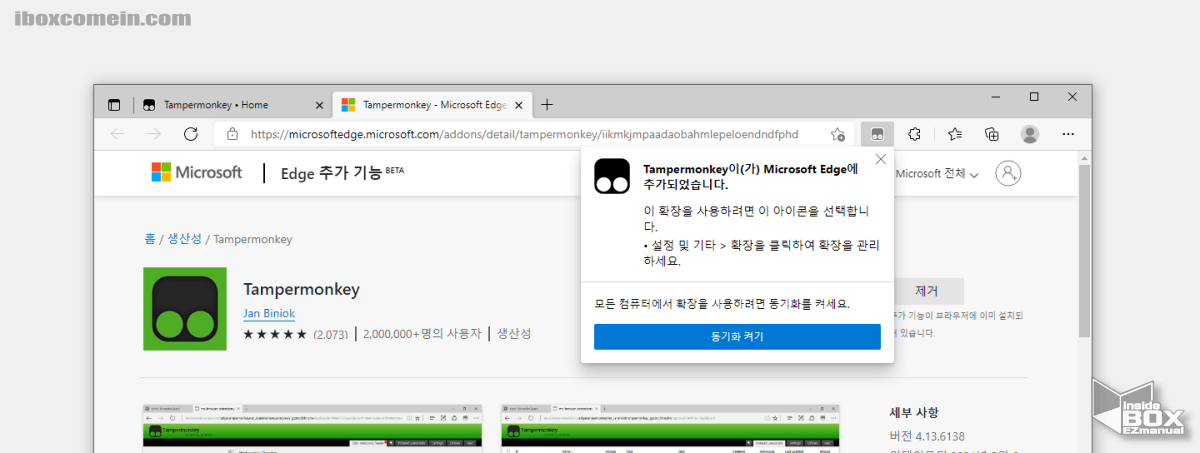Open a new browser tab
The image size is (1200, 453).
coord(547,104)
